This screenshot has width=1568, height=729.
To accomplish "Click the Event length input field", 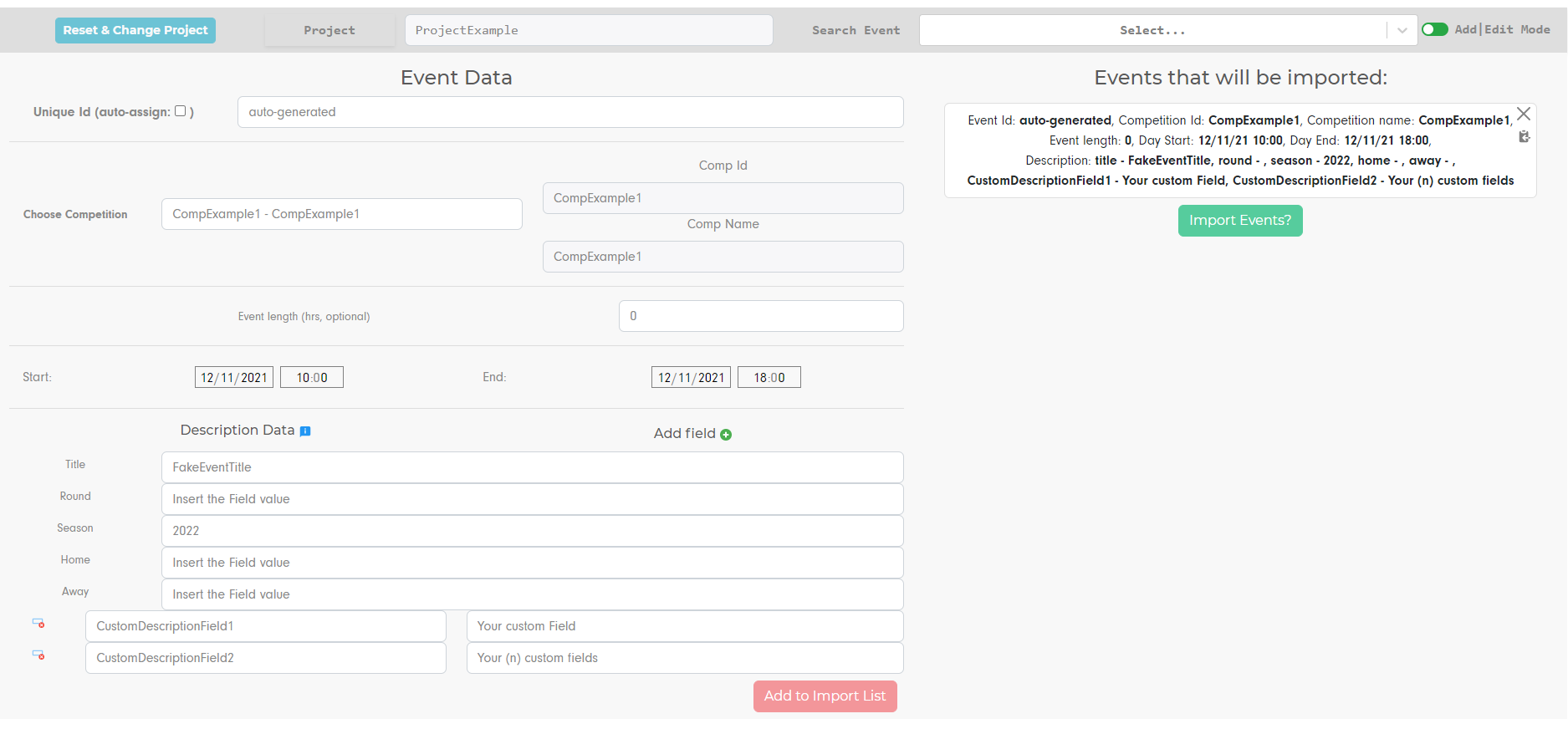I will (x=760, y=316).
